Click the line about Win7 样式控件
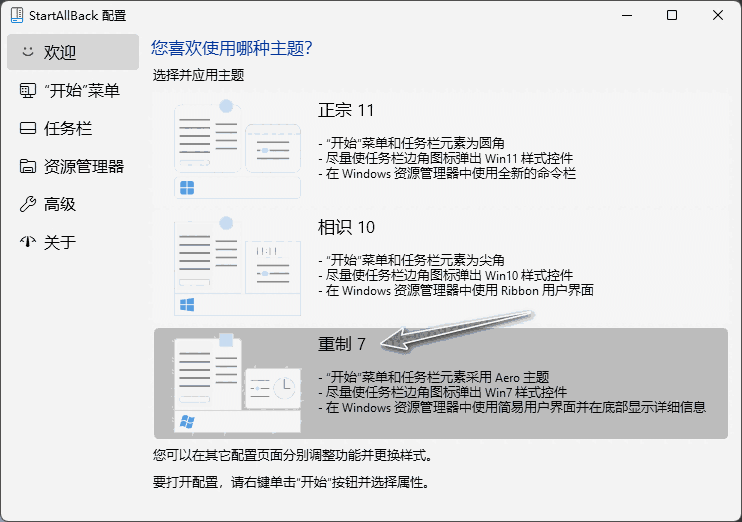This screenshot has width=742, height=522. (x=442, y=392)
